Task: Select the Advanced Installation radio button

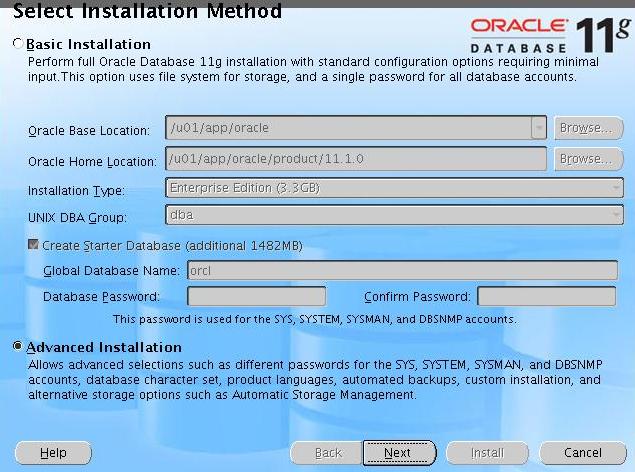Action: [17, 346]
